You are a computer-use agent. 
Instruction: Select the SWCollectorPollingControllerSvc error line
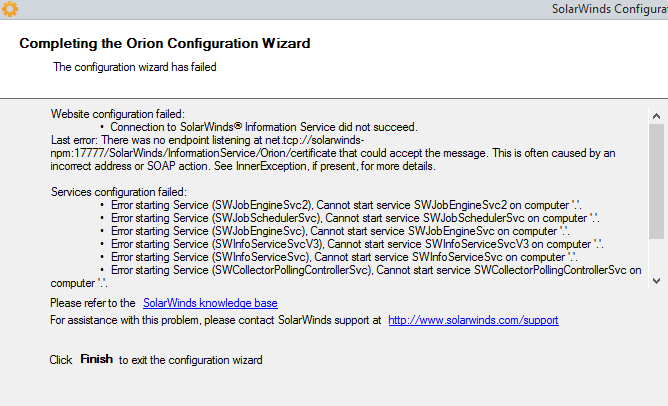(x=346, y=276)
